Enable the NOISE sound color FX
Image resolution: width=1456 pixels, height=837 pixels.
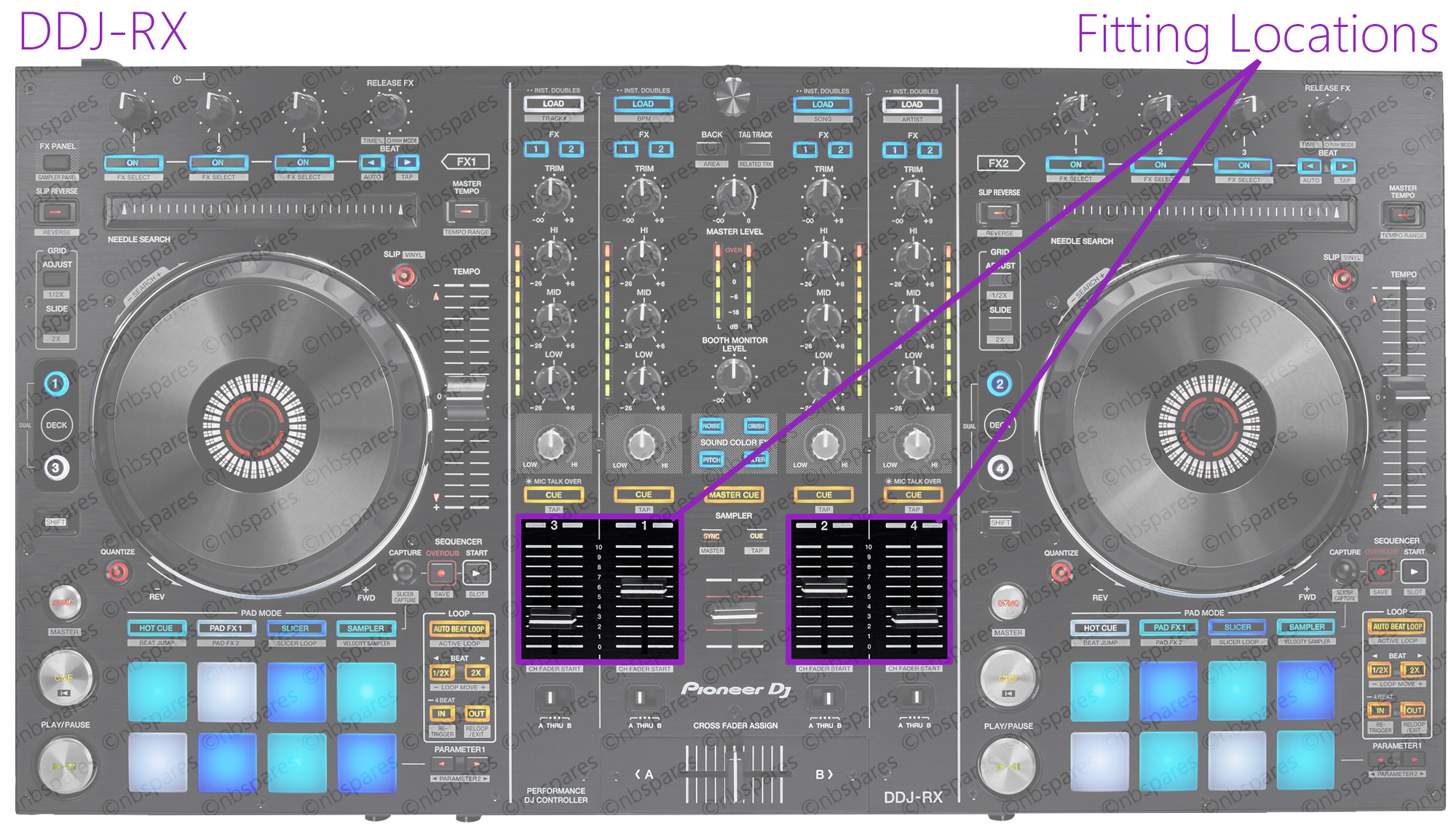[711, 426]
